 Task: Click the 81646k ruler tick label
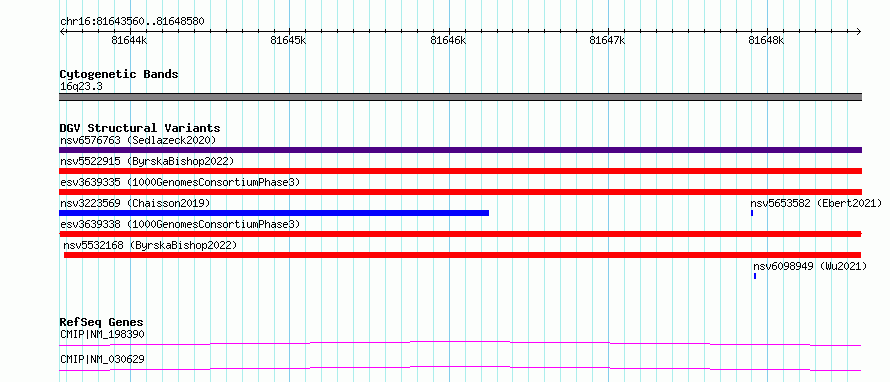(448, 40)
